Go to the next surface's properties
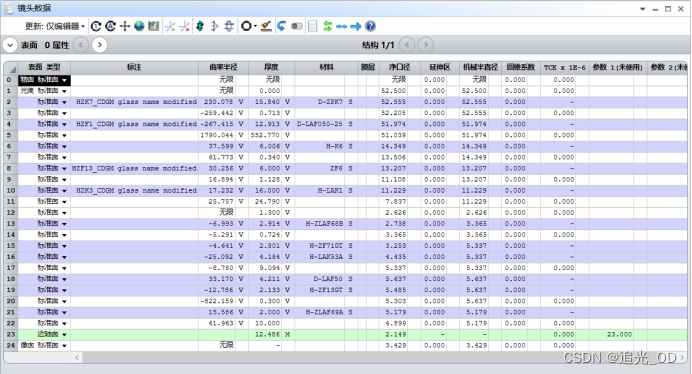This screenshot has height=374, width=692. tap(100, 45)
